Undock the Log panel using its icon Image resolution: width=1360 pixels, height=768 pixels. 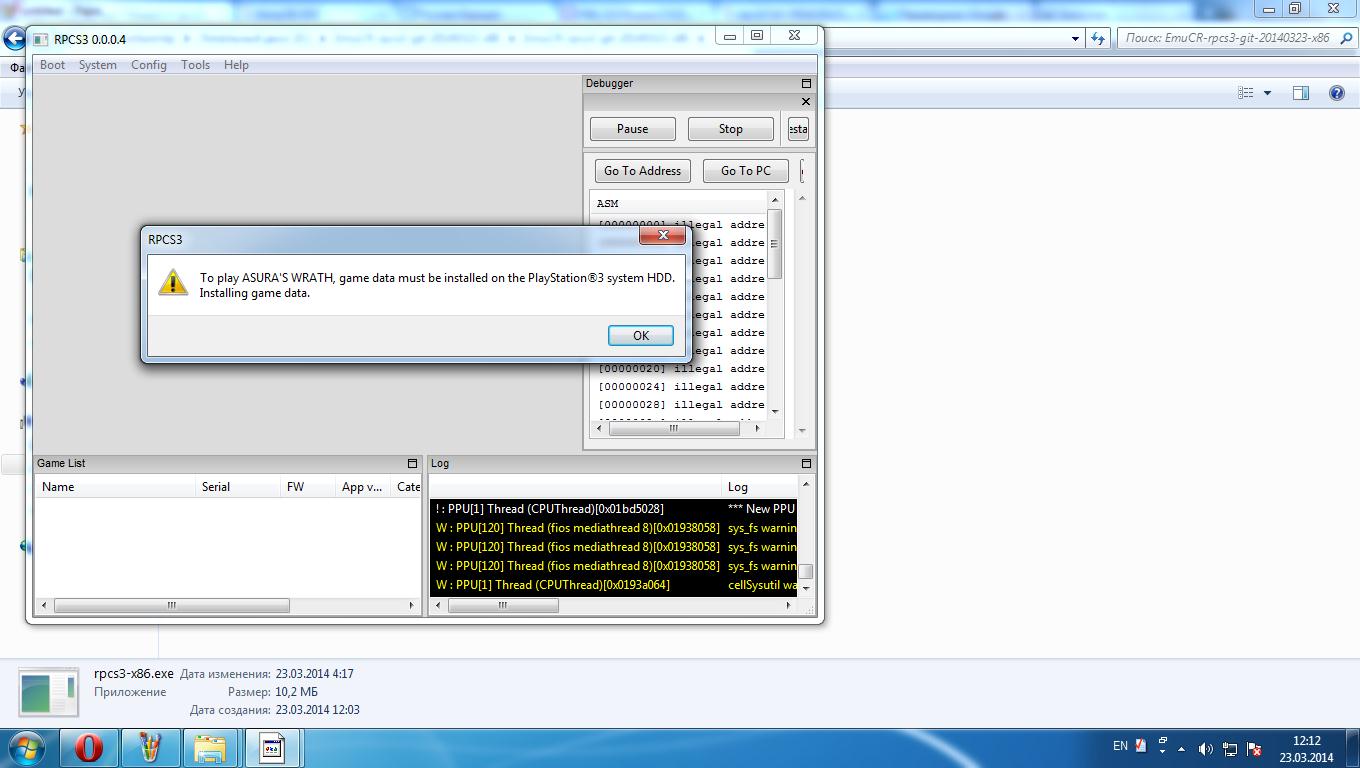point(806,464)
